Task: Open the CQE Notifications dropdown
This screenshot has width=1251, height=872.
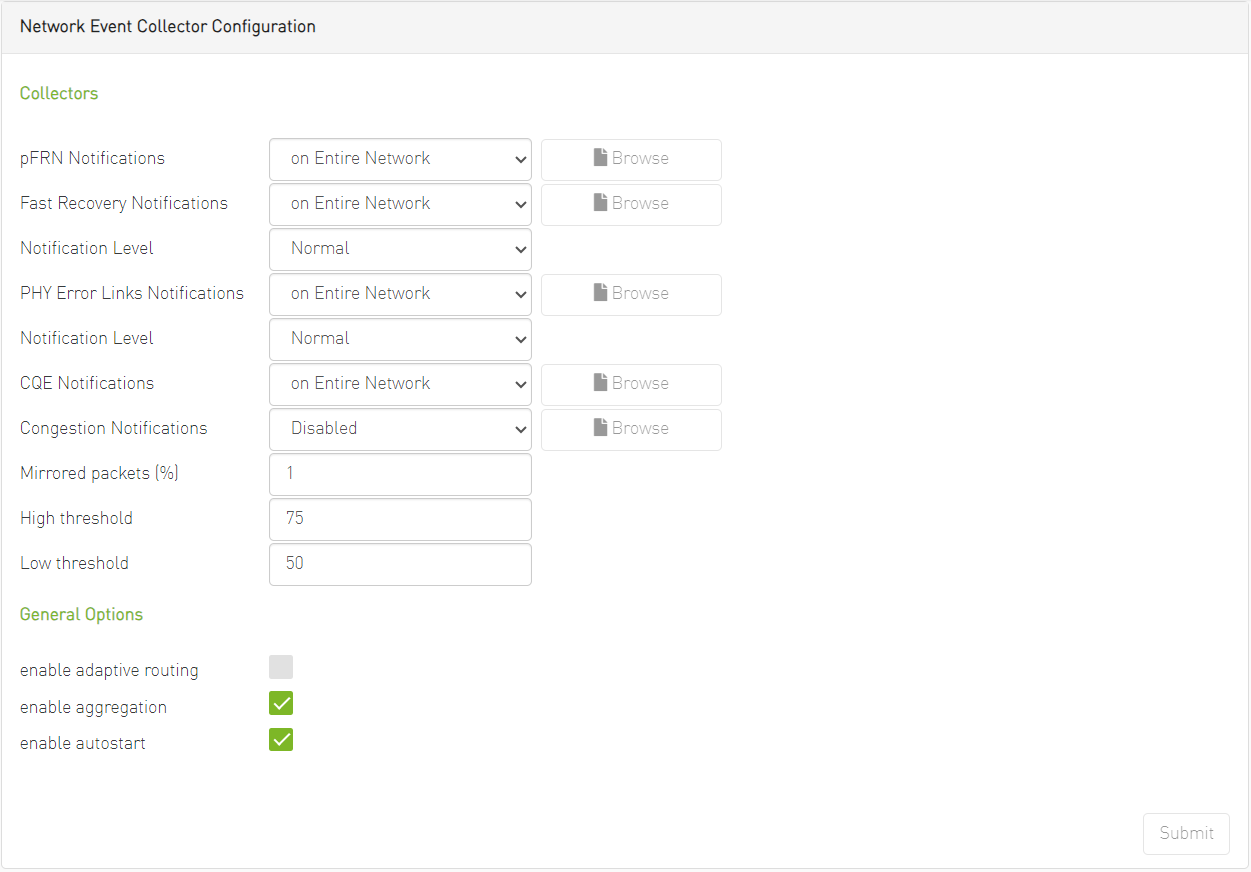Action: [400, 384]
